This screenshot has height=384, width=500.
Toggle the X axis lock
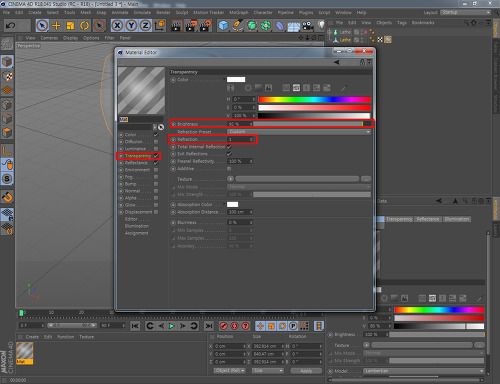[x=117, y=25]
